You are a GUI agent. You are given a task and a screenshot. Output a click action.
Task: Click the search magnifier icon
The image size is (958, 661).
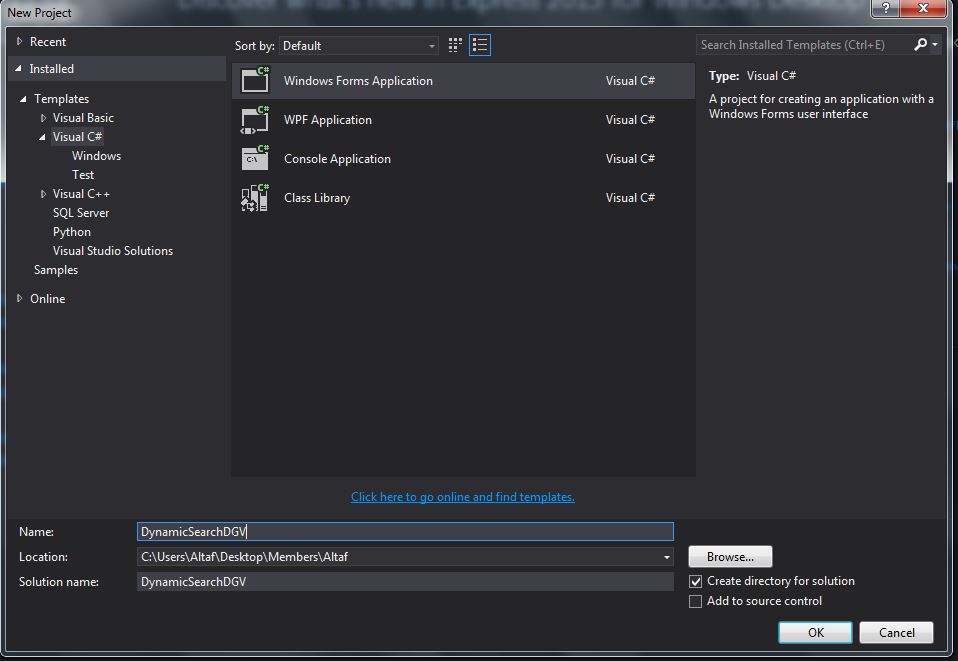pyautogui.click(x=920, y=45)
